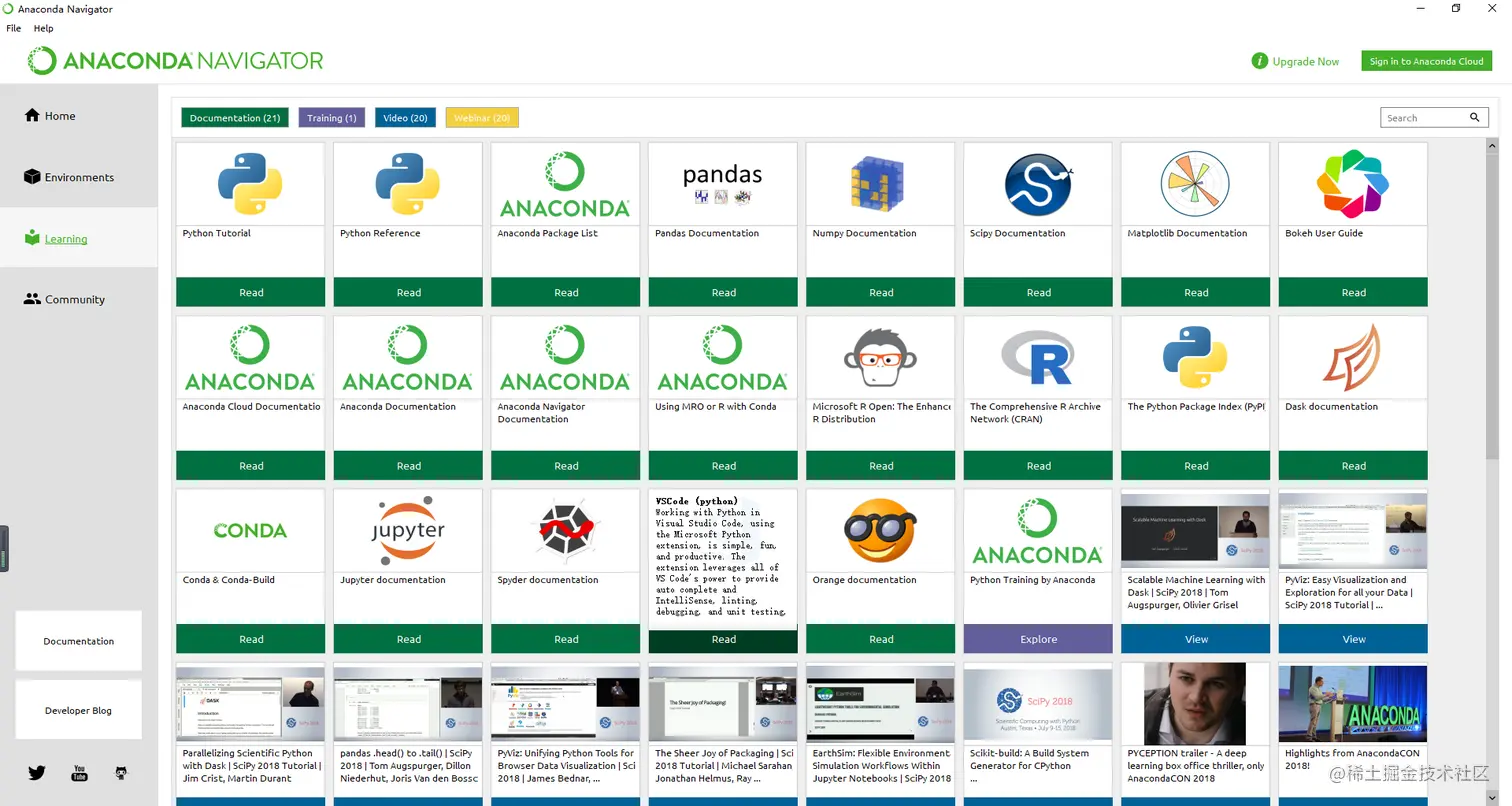
Task: Click the Environments cube icon
Action: tap(32, 176)
